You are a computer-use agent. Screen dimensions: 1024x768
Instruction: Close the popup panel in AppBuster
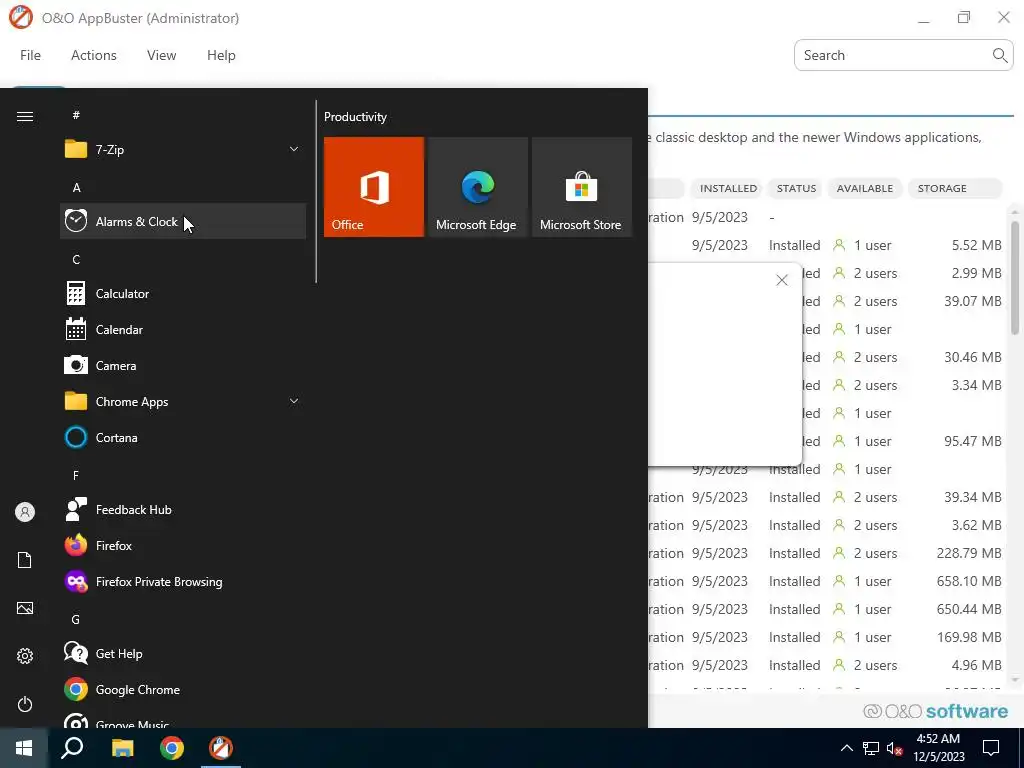click(x=782, y=280)
